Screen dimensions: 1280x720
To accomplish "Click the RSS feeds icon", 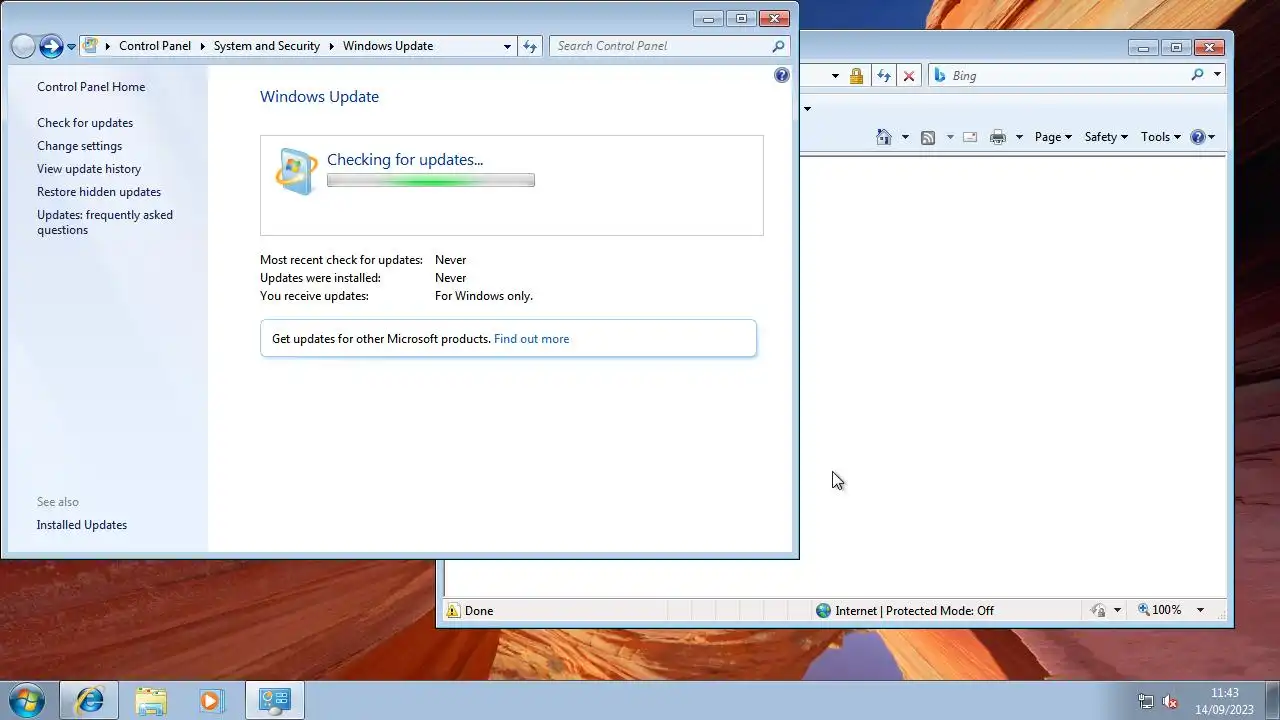I will click(928, 137).
